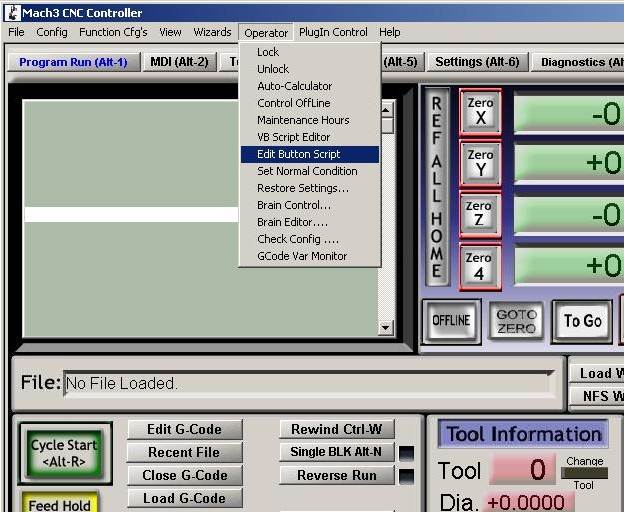
Task: Zero the Z axis readout
Action: [x=480, y=214]
